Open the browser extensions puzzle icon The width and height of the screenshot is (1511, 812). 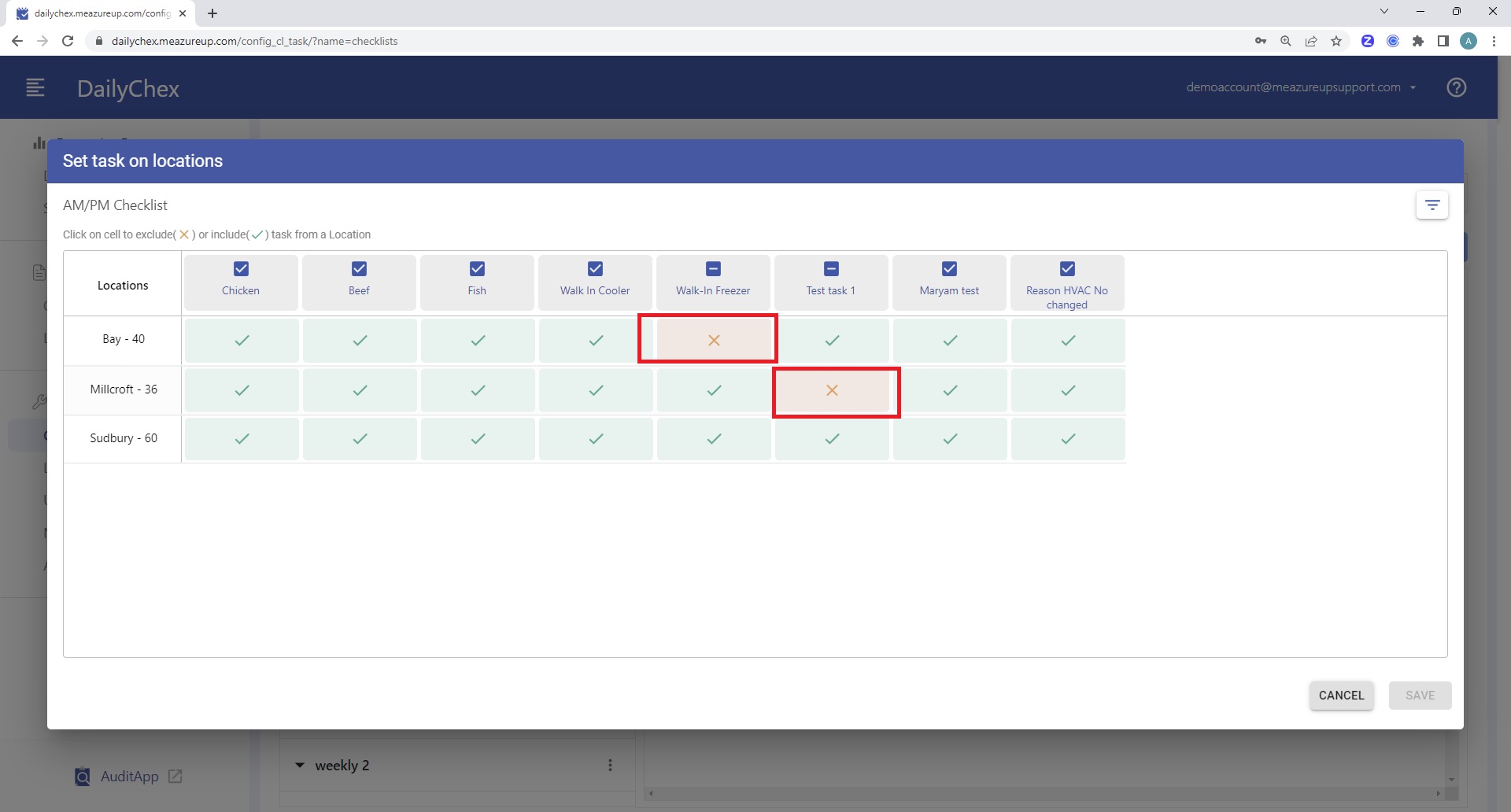(x=1418, y=41)
